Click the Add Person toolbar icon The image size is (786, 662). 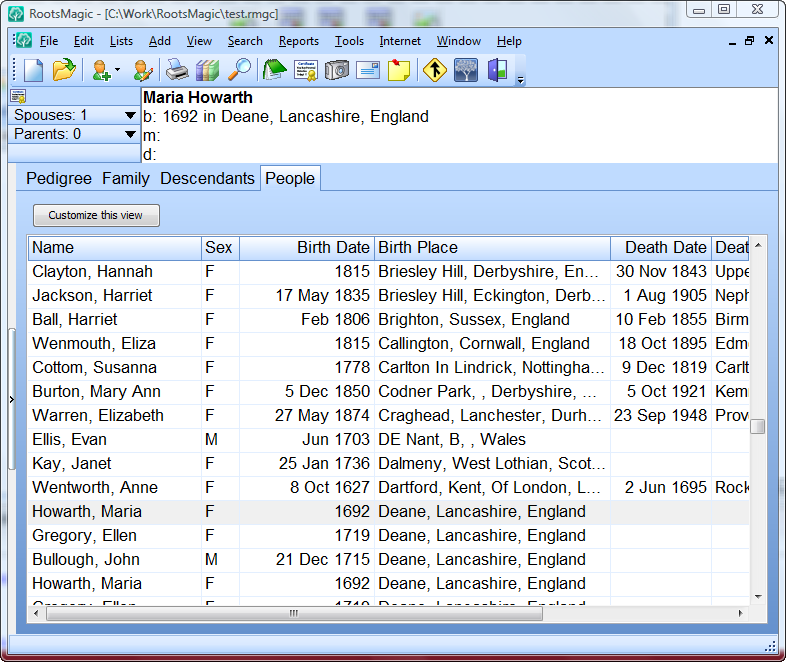pyautogui.click(x=102, y=70)
